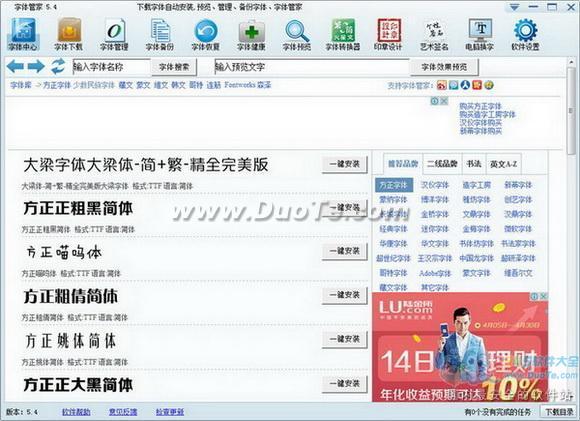Click 一键安装 for 方正喵呜体
This screenshot has width=580, height=421.
click(344, 251)
